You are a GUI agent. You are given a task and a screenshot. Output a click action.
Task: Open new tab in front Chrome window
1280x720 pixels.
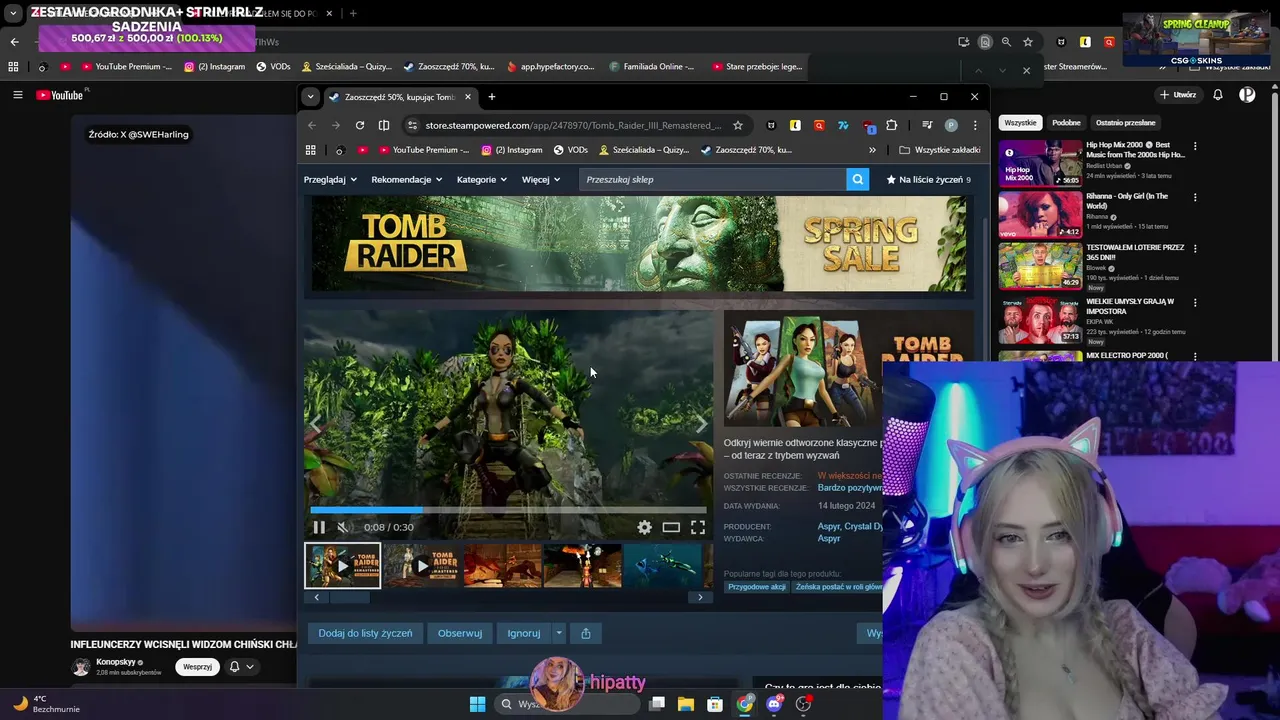tap(492, 97)
